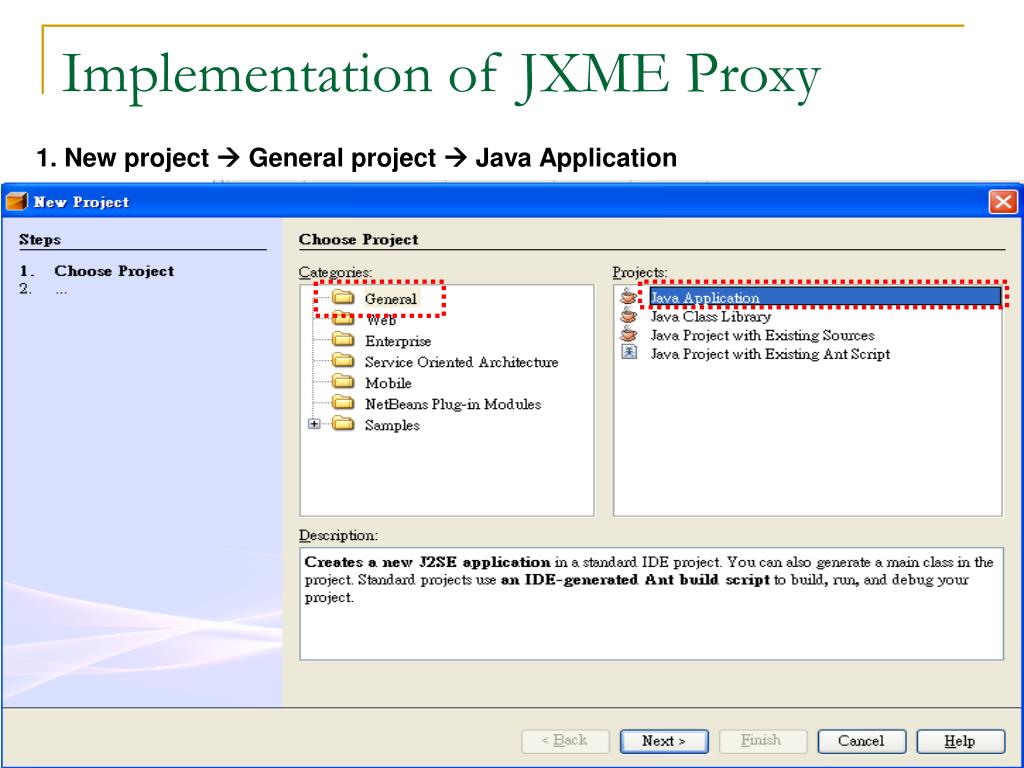Click the General category folder icon
This screenshot has width=1024, height=768.
[343, 298]
